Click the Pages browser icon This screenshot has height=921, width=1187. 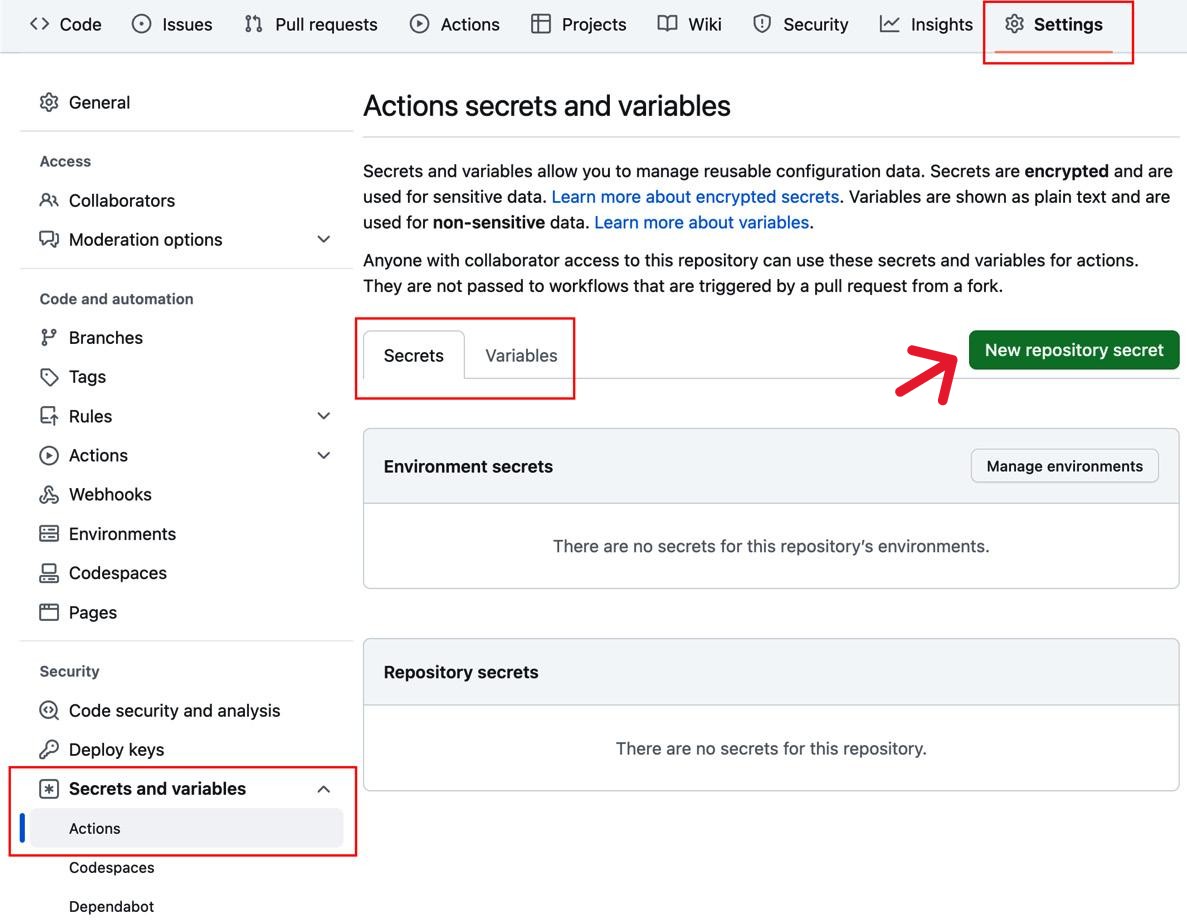coord(49,612)
